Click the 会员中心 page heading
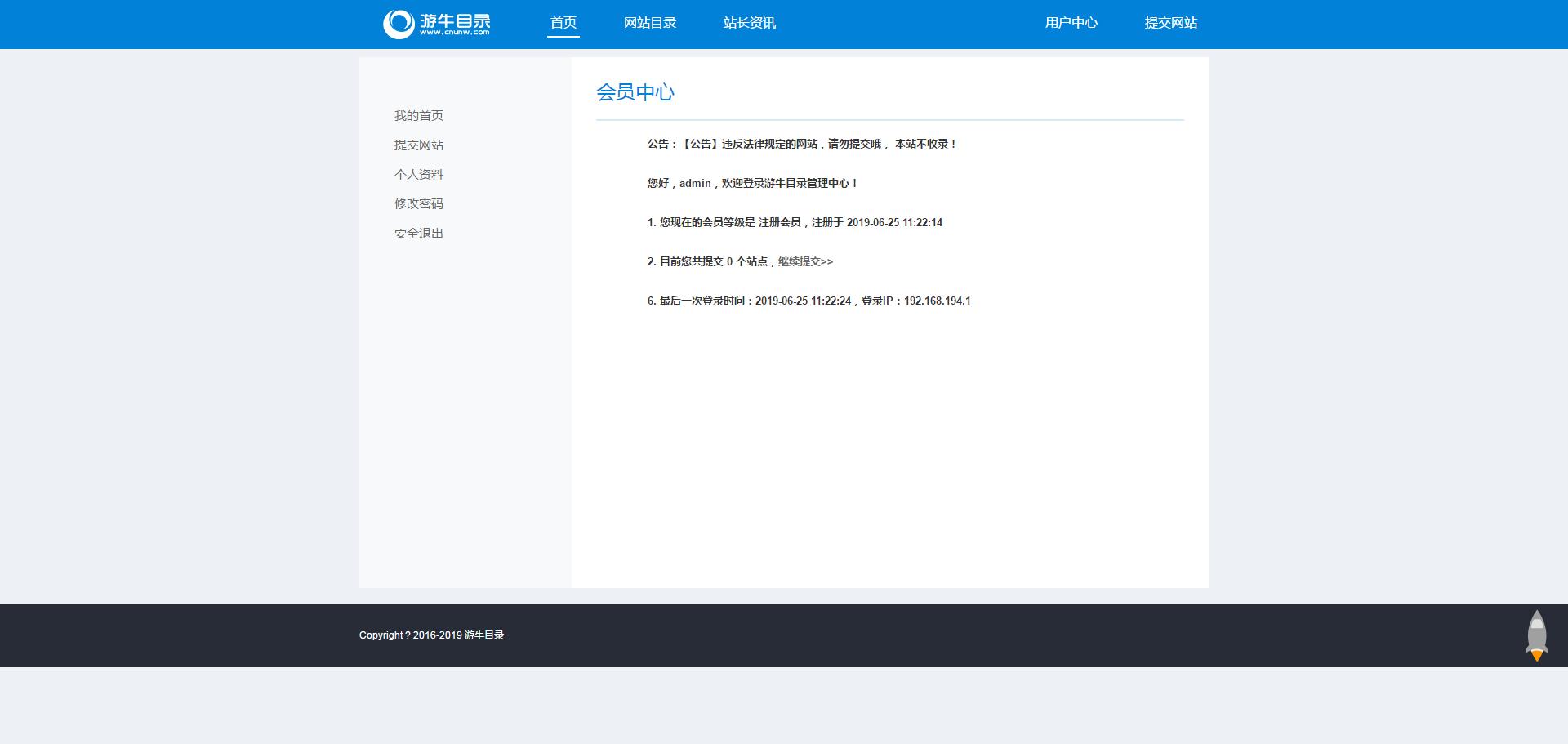 coord(635,92)
